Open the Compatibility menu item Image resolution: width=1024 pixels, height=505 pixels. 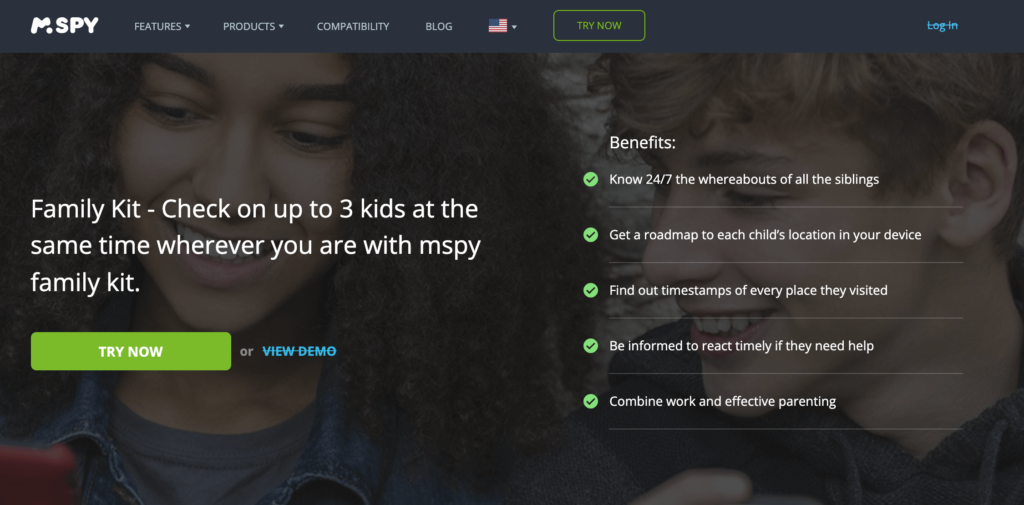pyautogui.click(x=353, y=27)
